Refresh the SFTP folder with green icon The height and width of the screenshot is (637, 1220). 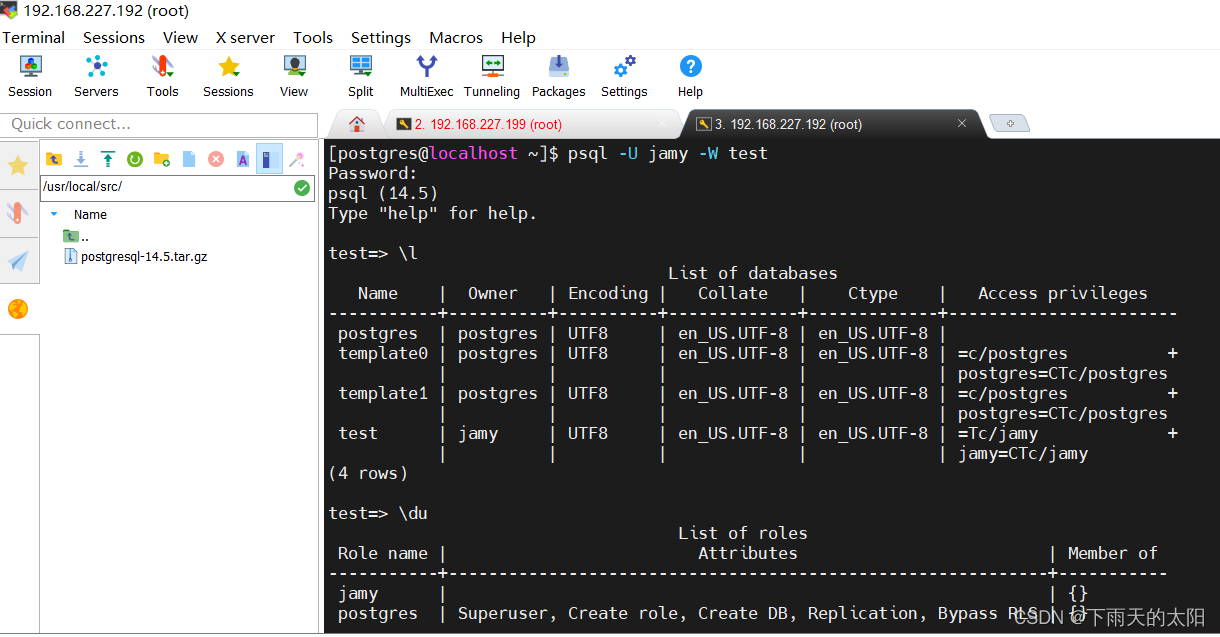(135, 159)
